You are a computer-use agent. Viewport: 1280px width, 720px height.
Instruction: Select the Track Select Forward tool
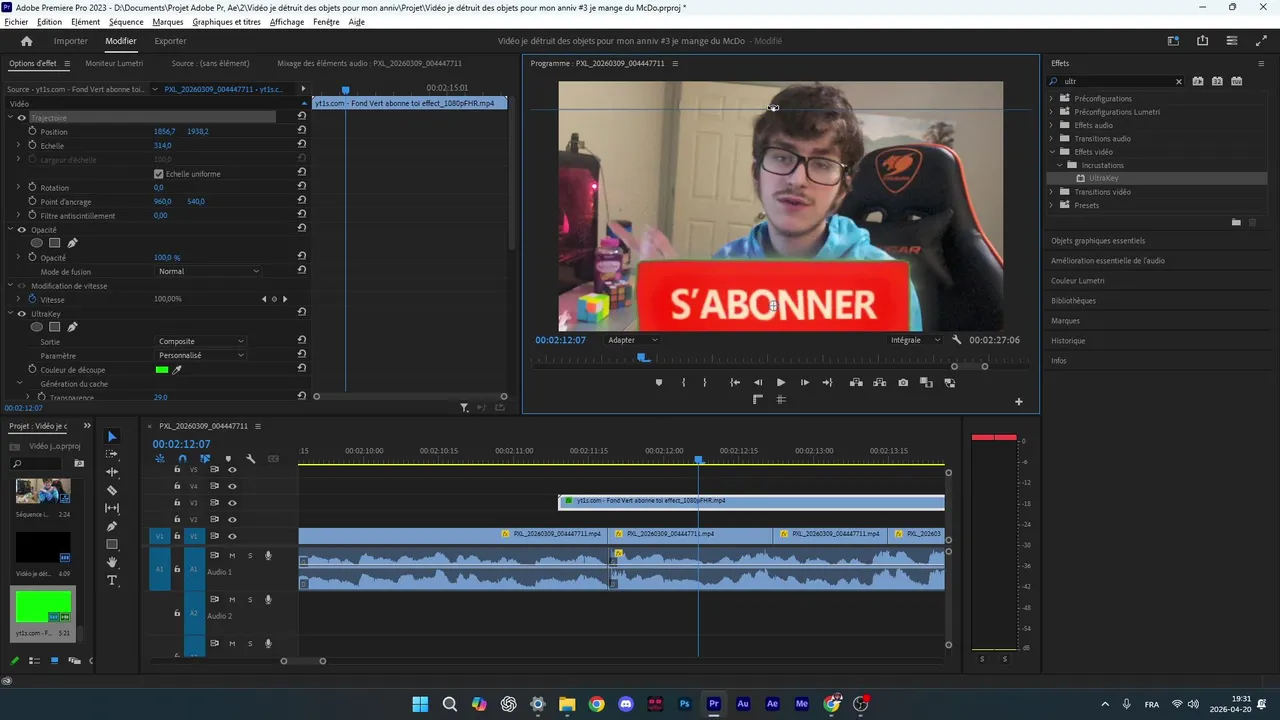click(112, 454)
